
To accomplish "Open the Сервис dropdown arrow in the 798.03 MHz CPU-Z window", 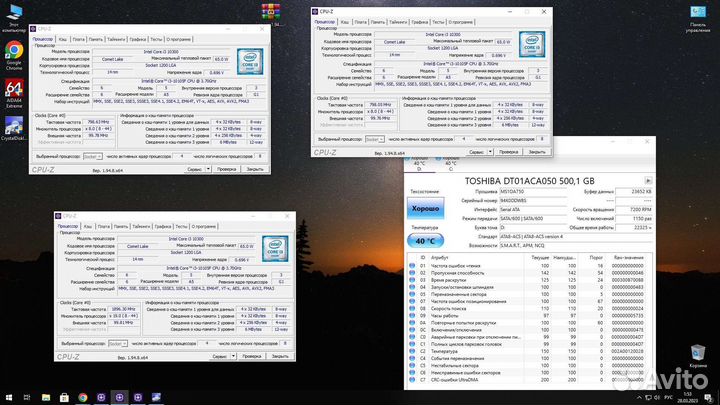I will click(490, 152).
